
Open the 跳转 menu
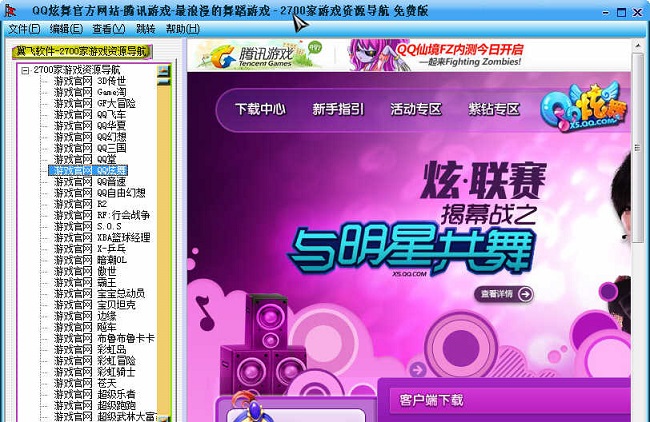146,29
